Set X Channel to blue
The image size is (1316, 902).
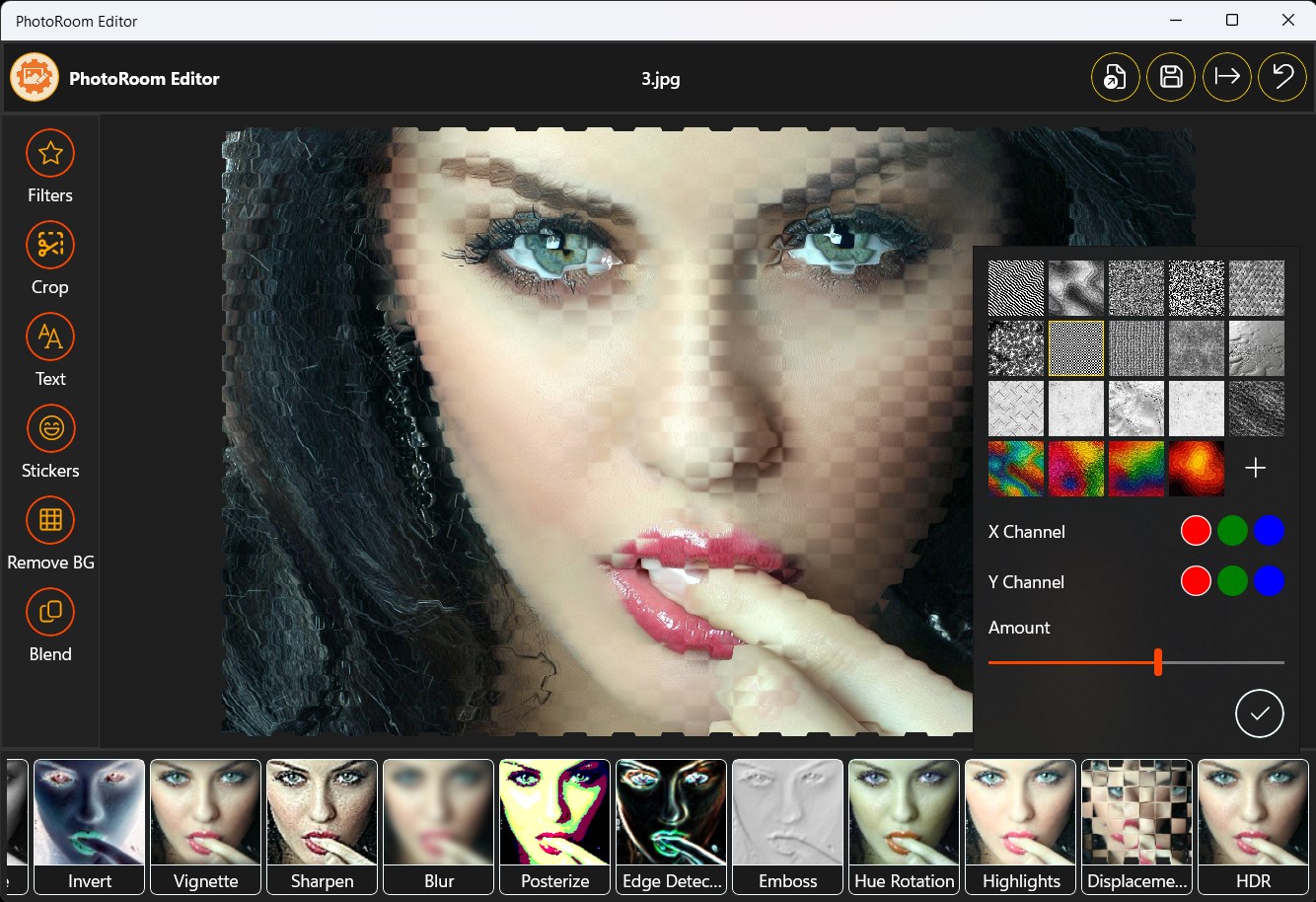coord(1269,531)
